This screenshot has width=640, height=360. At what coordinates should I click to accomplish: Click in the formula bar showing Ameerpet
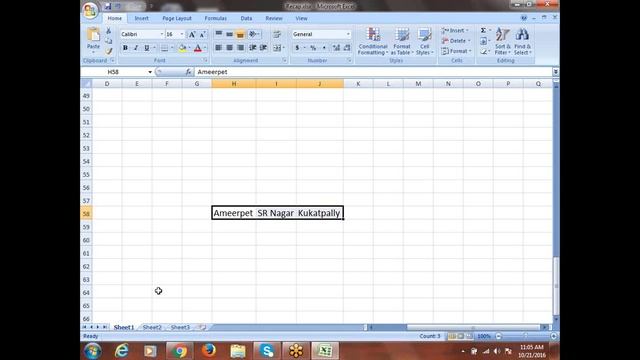pos(373,72)
